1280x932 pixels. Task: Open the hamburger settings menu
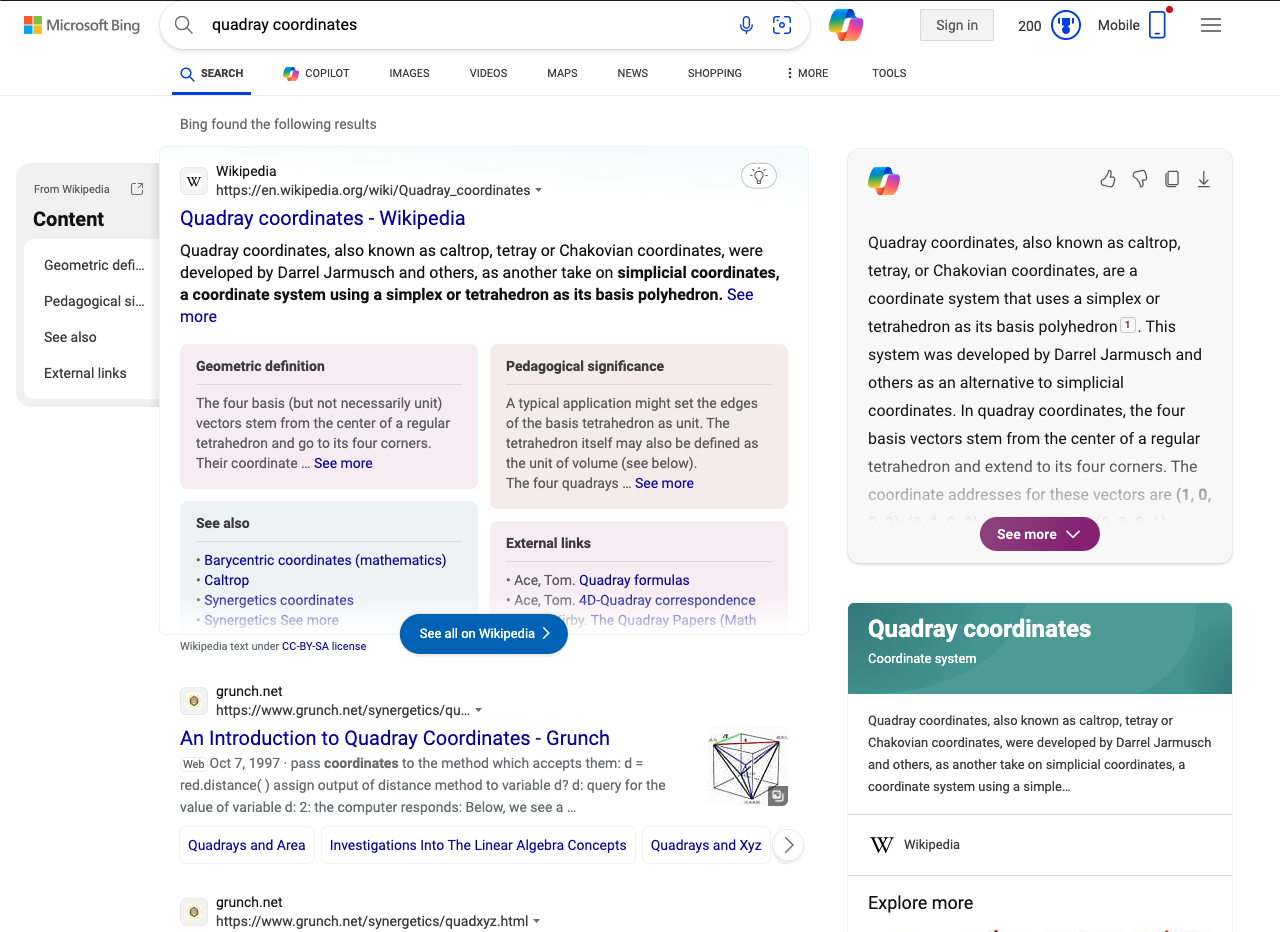point(1211,25)
